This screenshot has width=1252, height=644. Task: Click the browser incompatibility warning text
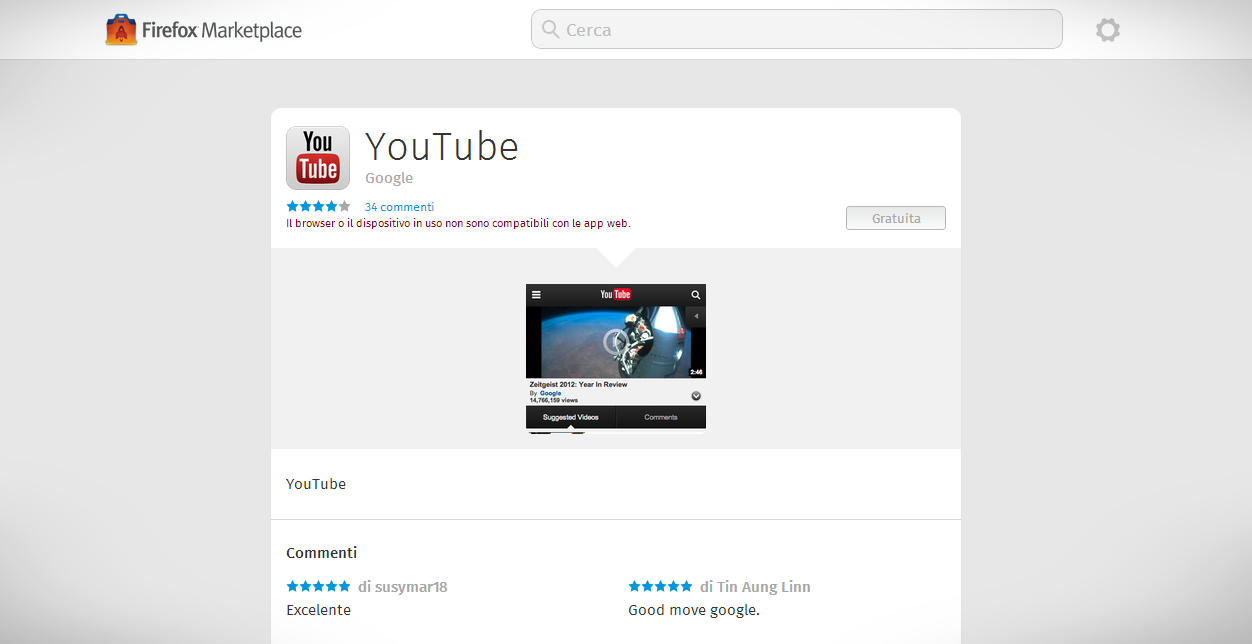[x=458, y=223]
